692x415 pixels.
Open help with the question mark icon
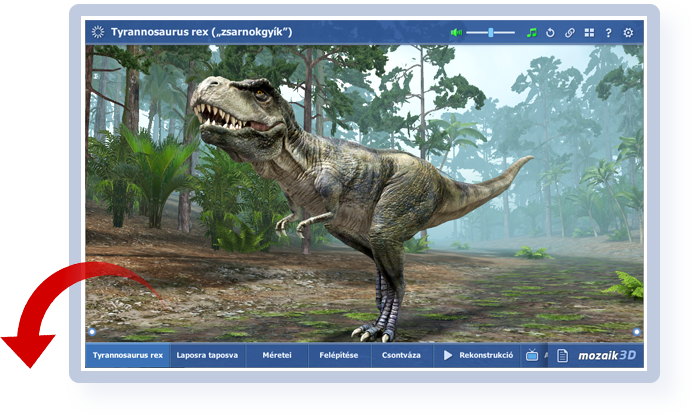[608, 32]
